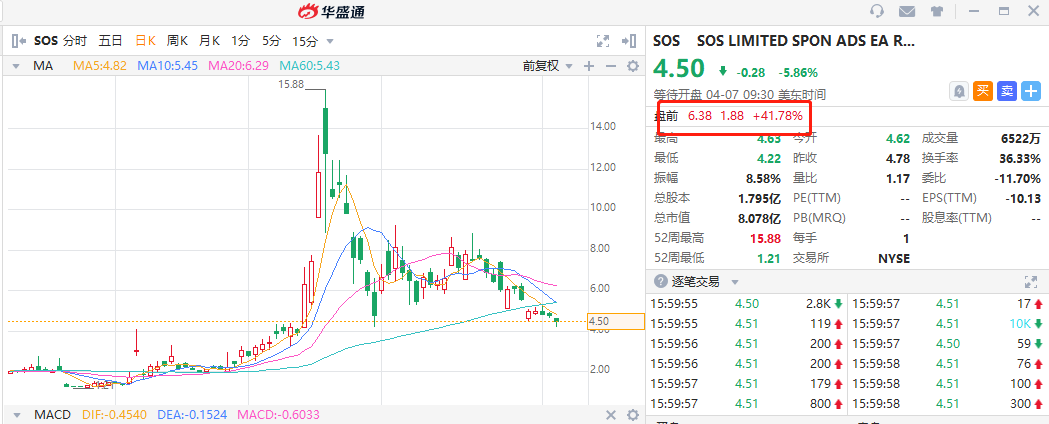Switch to the 分时 chart tab
Screen dimensions: 1049x424
pyautogui.click(x=75, y=41)
